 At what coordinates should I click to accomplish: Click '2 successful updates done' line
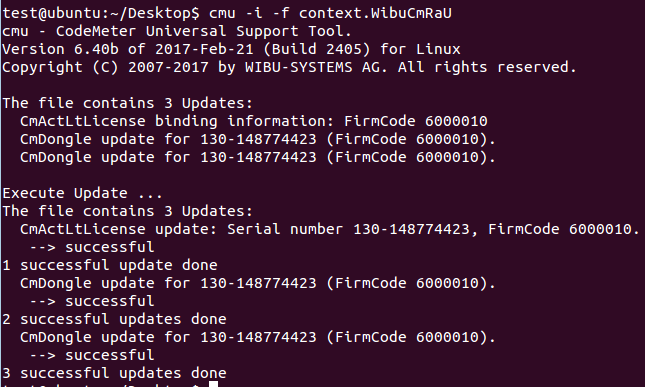click(114, 319)
